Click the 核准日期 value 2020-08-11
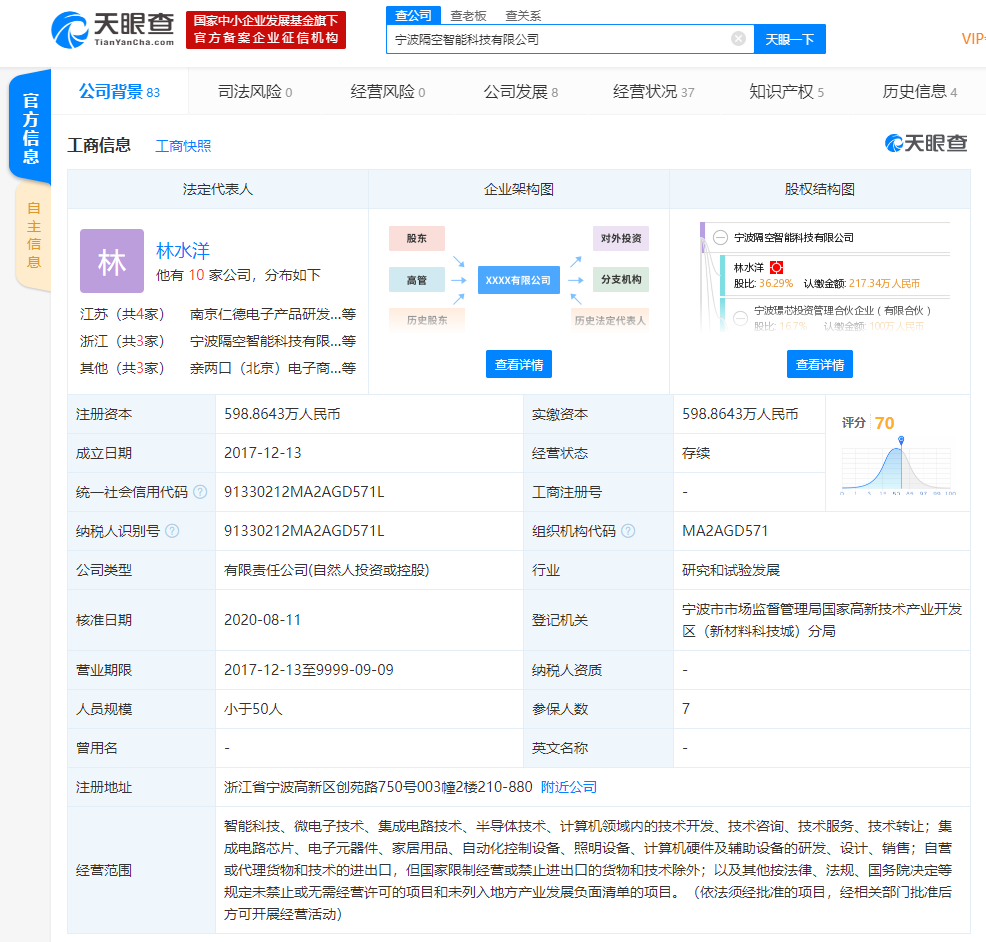 263,619
